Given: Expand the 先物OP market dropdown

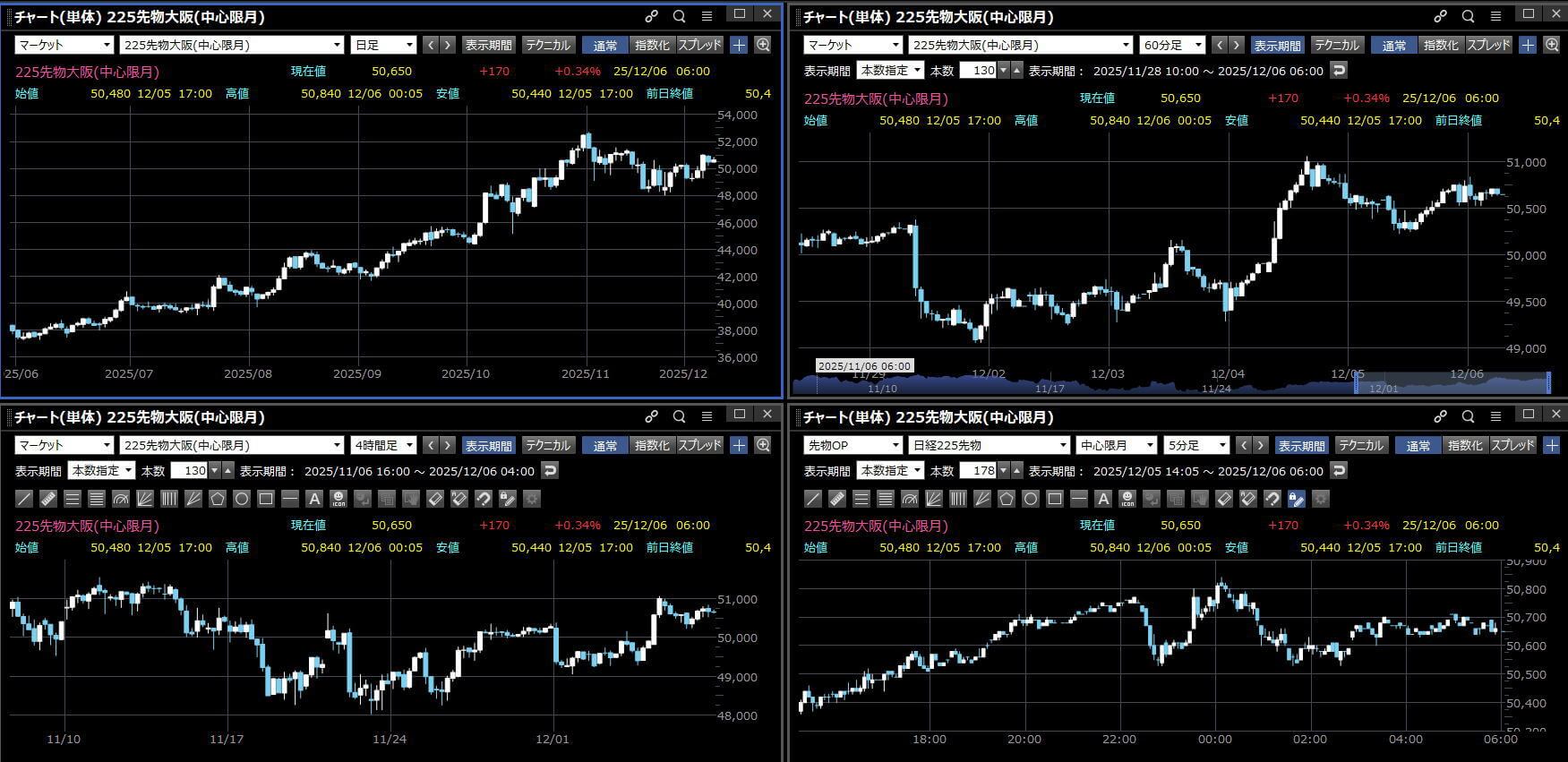Looking at the screenshot, I should click(x=853, y=445).
